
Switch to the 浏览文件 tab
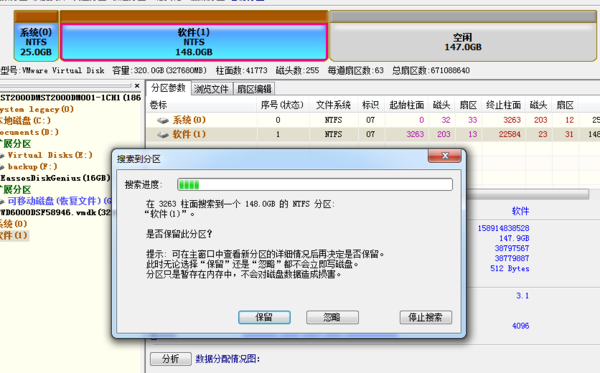pyautogui.click(x=211, y=89)
